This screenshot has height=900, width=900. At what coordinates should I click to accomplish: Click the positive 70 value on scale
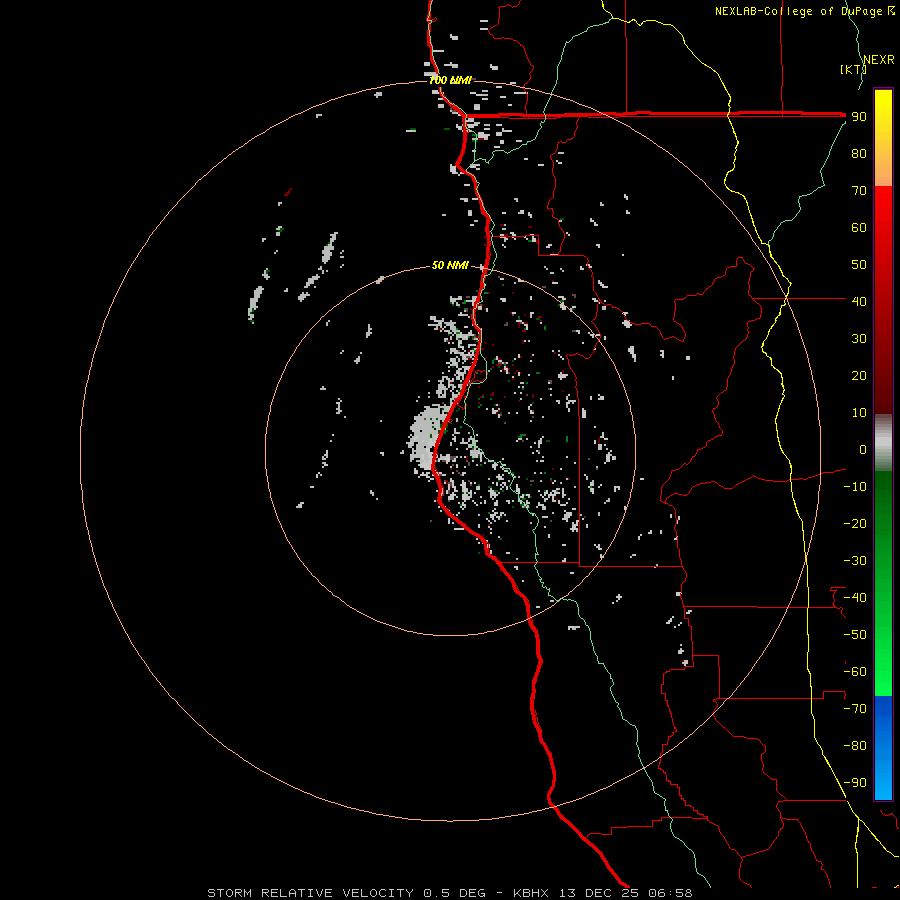coord(859,191)
